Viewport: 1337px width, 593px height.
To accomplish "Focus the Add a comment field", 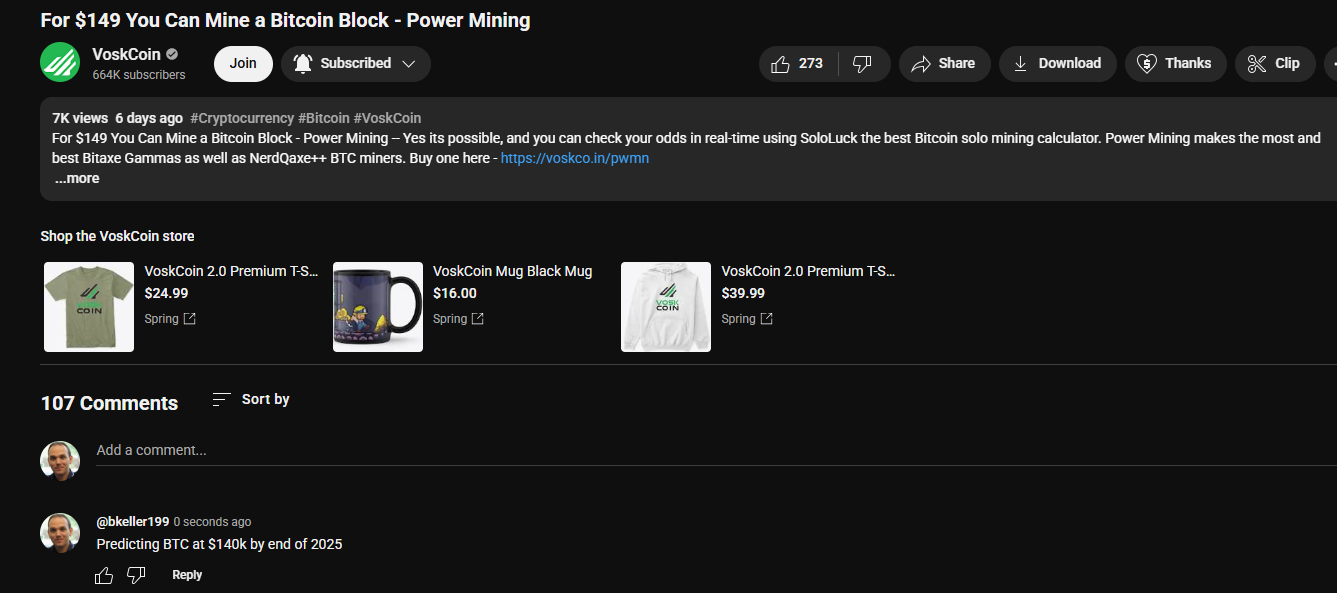I will (716, 451).
